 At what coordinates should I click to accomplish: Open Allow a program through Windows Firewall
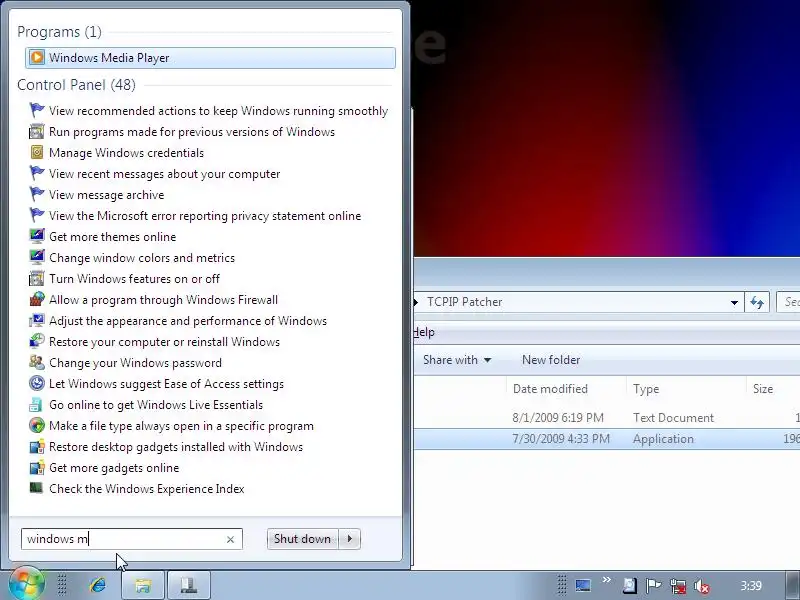click(x=163, y=299)
